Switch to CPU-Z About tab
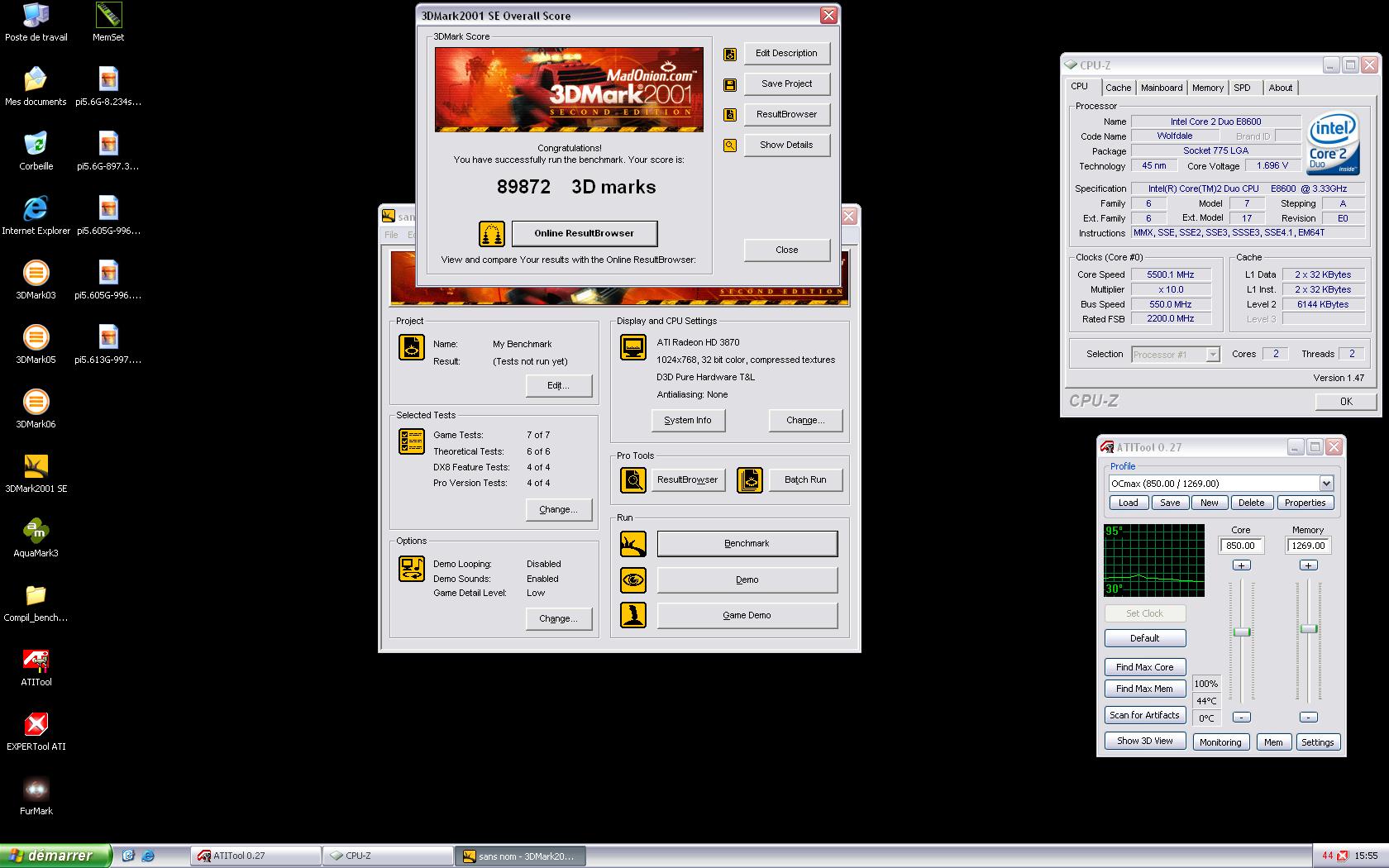The image size is (1389, 868). coord(1281,88)
